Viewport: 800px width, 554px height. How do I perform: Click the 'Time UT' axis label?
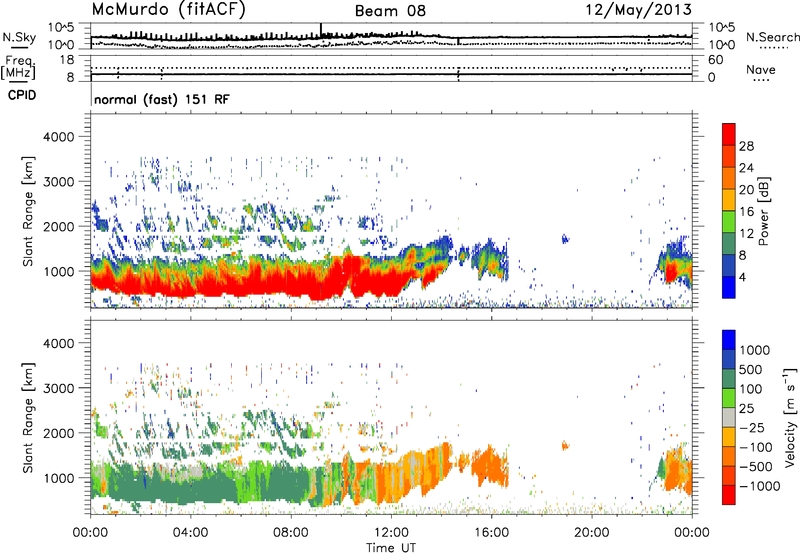coord(391,548)
